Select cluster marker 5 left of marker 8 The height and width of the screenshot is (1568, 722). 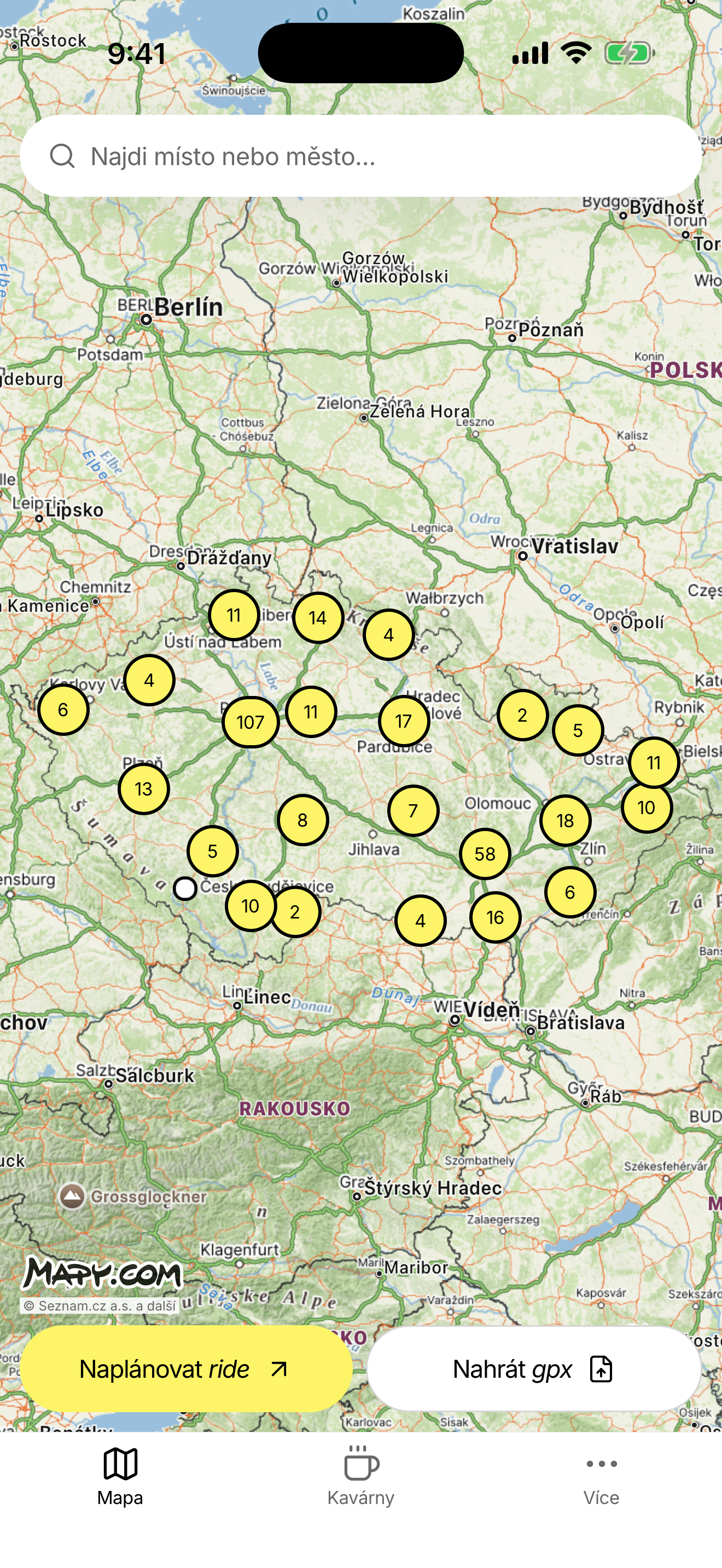coord(212,850)
